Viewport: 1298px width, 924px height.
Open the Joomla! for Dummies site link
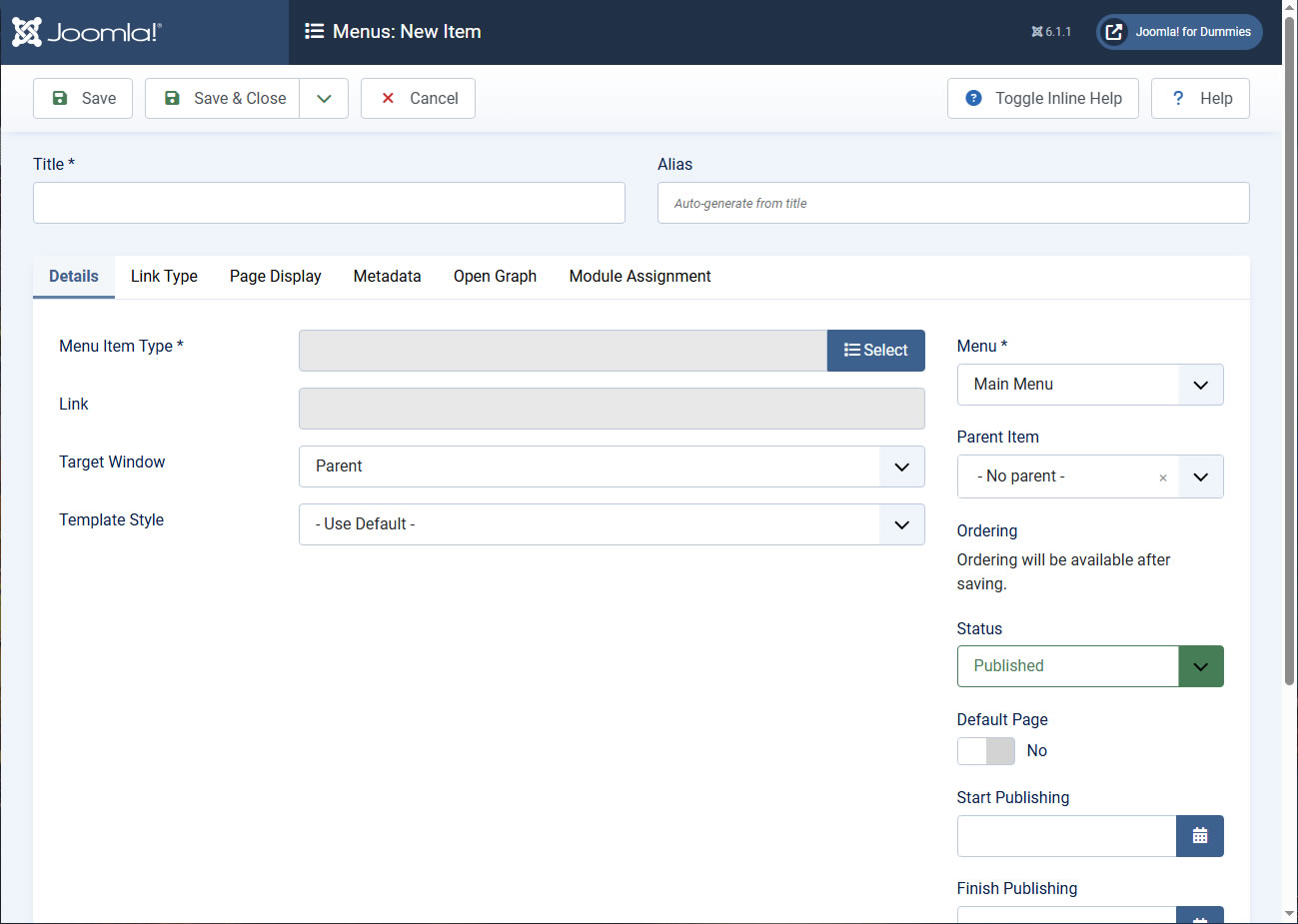[1179, 32]
